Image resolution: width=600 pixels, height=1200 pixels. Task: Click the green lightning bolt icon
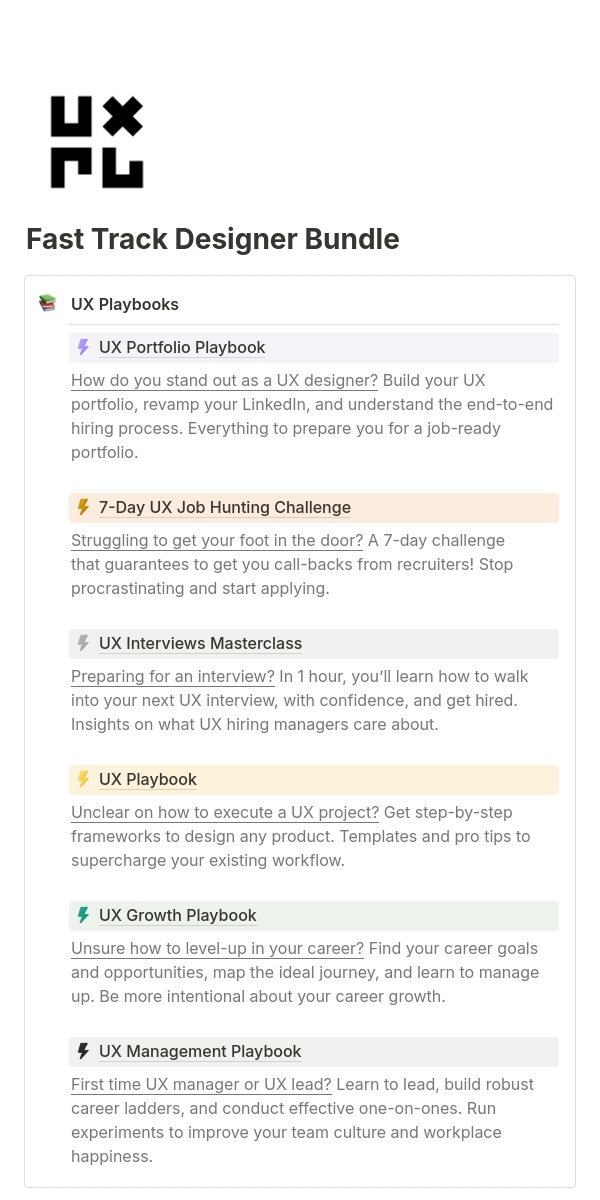pyautogui.click(x=83, y=916)
